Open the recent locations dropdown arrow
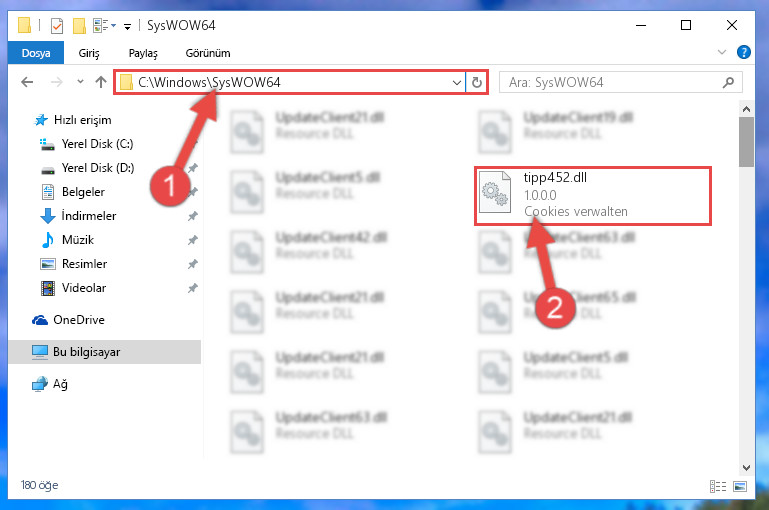769x510 pixels. (80, 82)
